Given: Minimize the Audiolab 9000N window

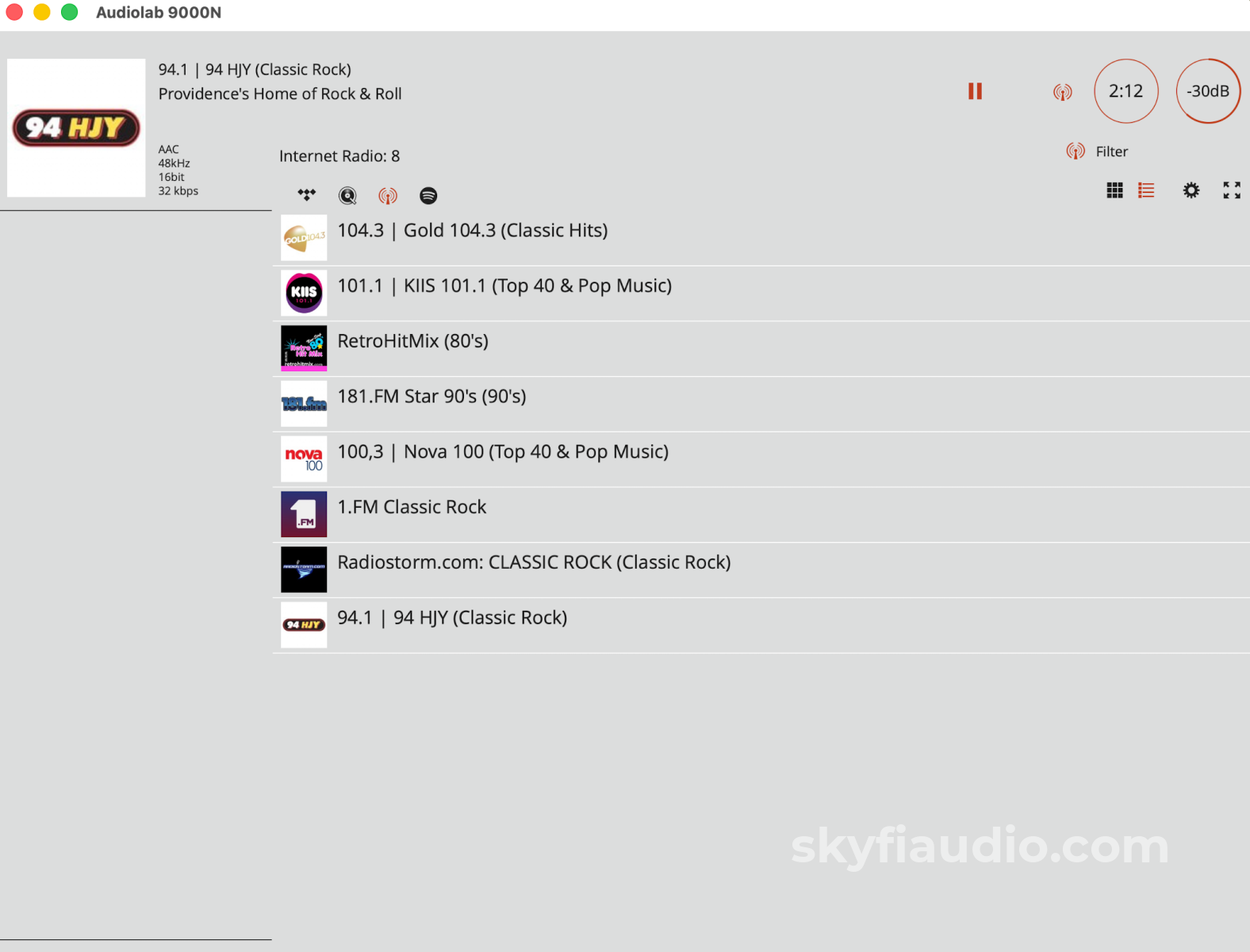Looking at the screenshot, I should click(x=42, y=12).
